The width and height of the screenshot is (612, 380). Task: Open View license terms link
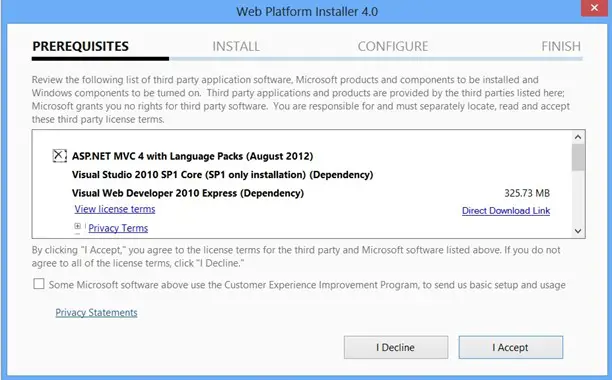tap(115, 209)
